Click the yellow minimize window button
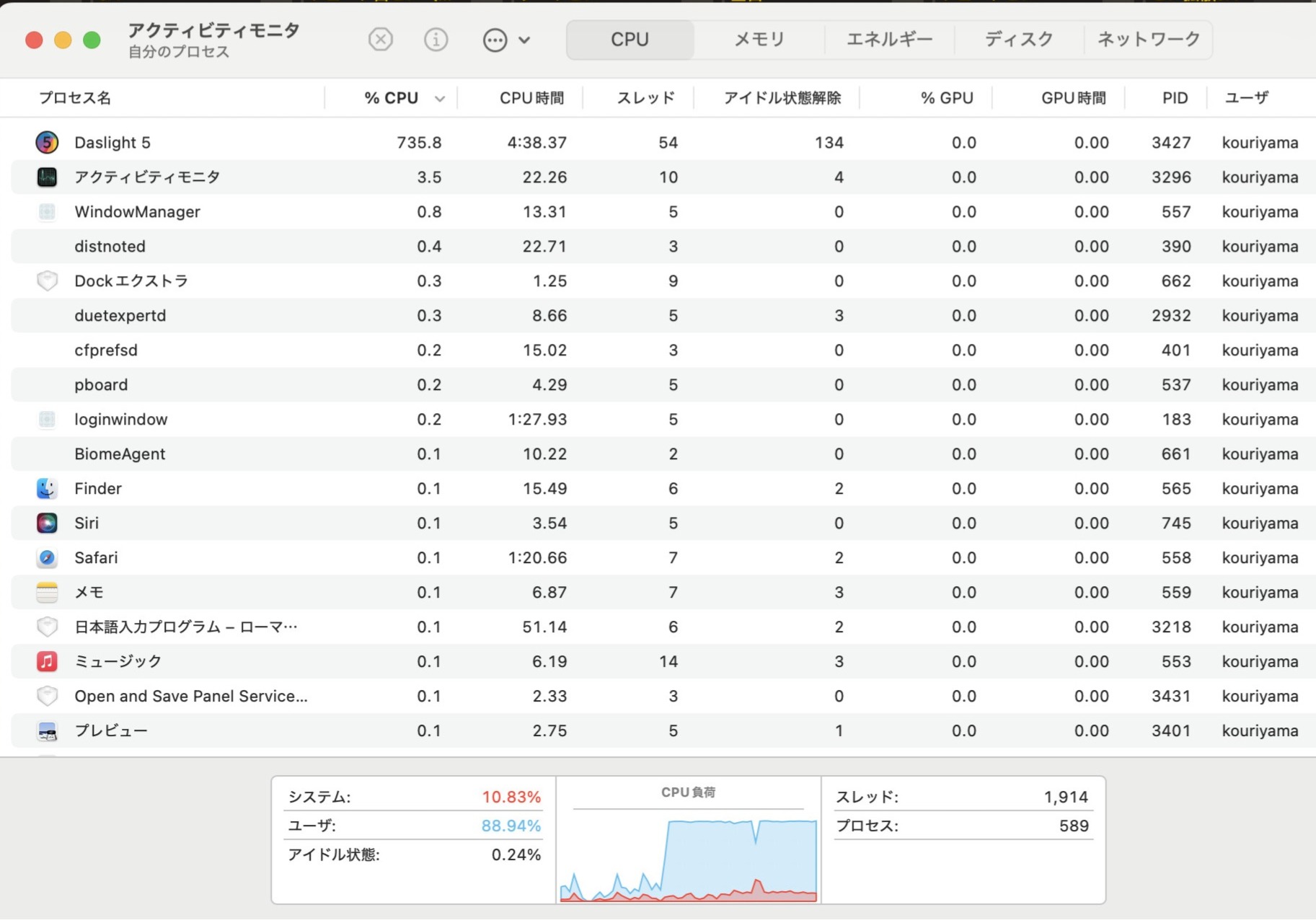The height and width of the screenshot is (920, 1316). 63,40
